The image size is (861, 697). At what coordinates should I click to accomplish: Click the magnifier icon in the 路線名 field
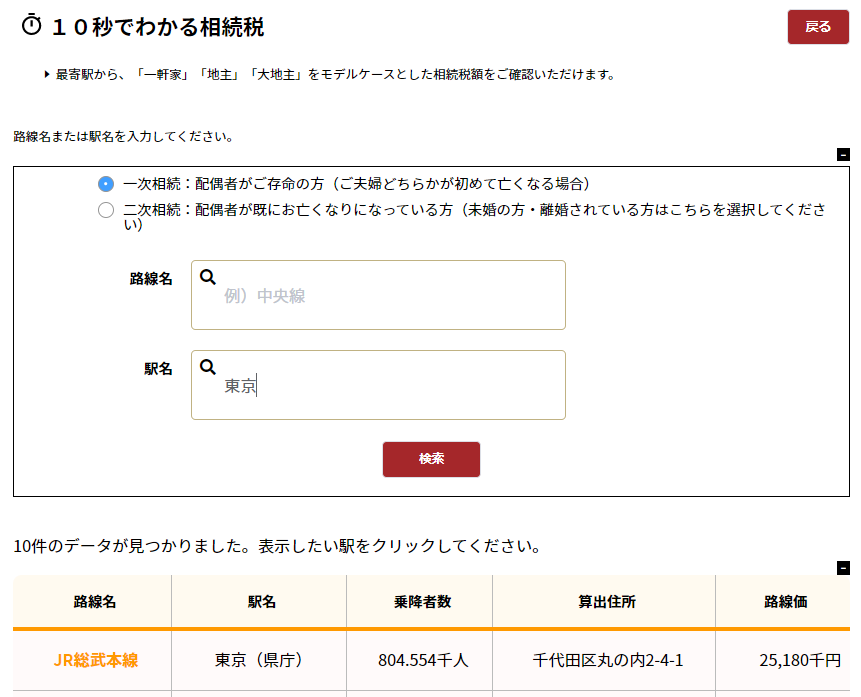point(208,277)
